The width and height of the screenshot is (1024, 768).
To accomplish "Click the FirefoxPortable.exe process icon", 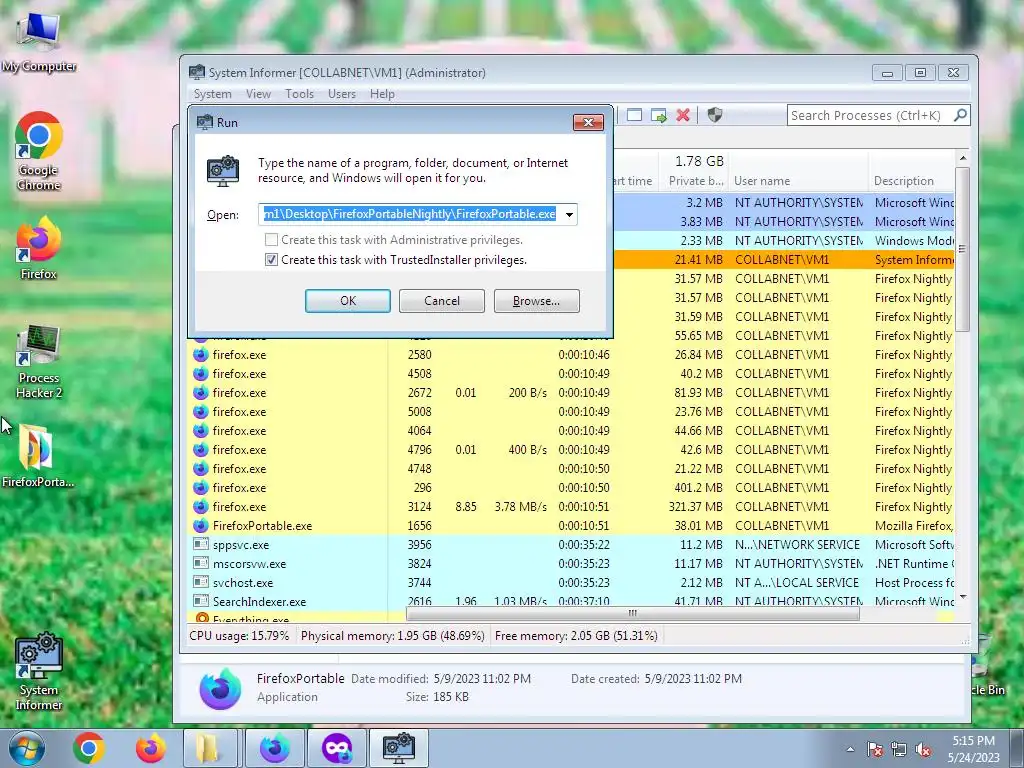I will pos(201,526).
